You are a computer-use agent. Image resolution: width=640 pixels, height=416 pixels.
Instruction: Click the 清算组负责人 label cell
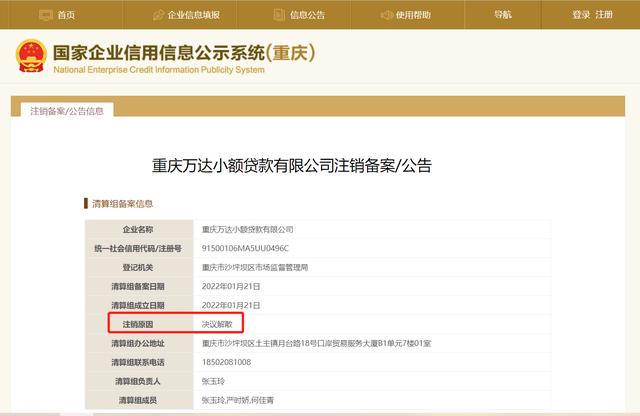point(139,381)
